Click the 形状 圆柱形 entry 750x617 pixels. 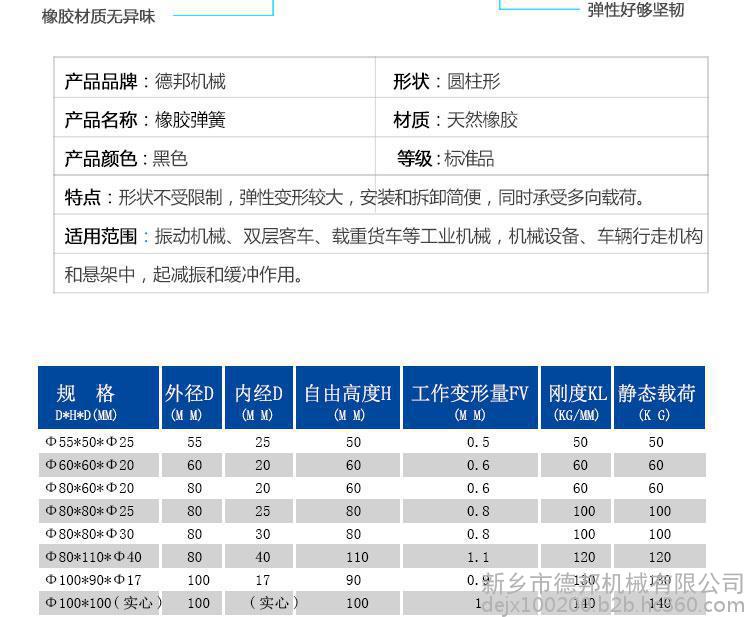coord(446,82)
